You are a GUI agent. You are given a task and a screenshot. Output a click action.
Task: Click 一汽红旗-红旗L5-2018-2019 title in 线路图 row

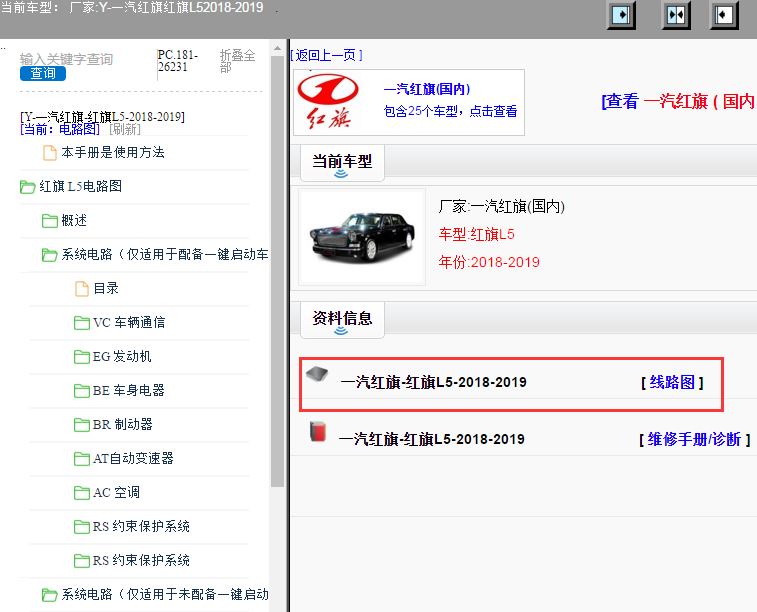pyautogui.click(x=434, y=383)
